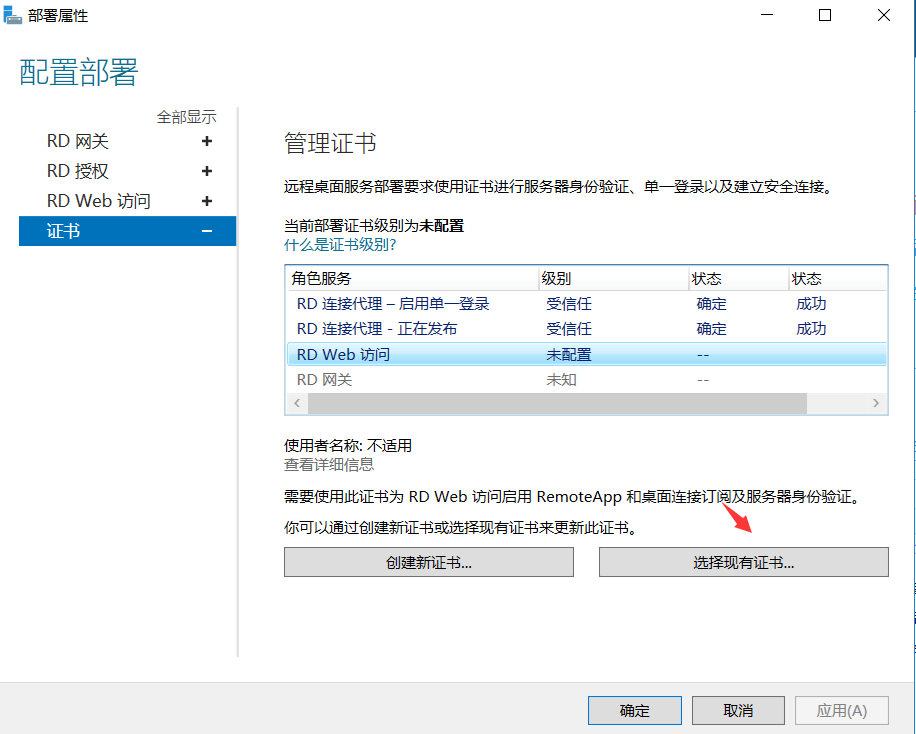Click the 未知 level cell
Screen dimensions: 916x734
pyautogui.click(x=561, y=380)
